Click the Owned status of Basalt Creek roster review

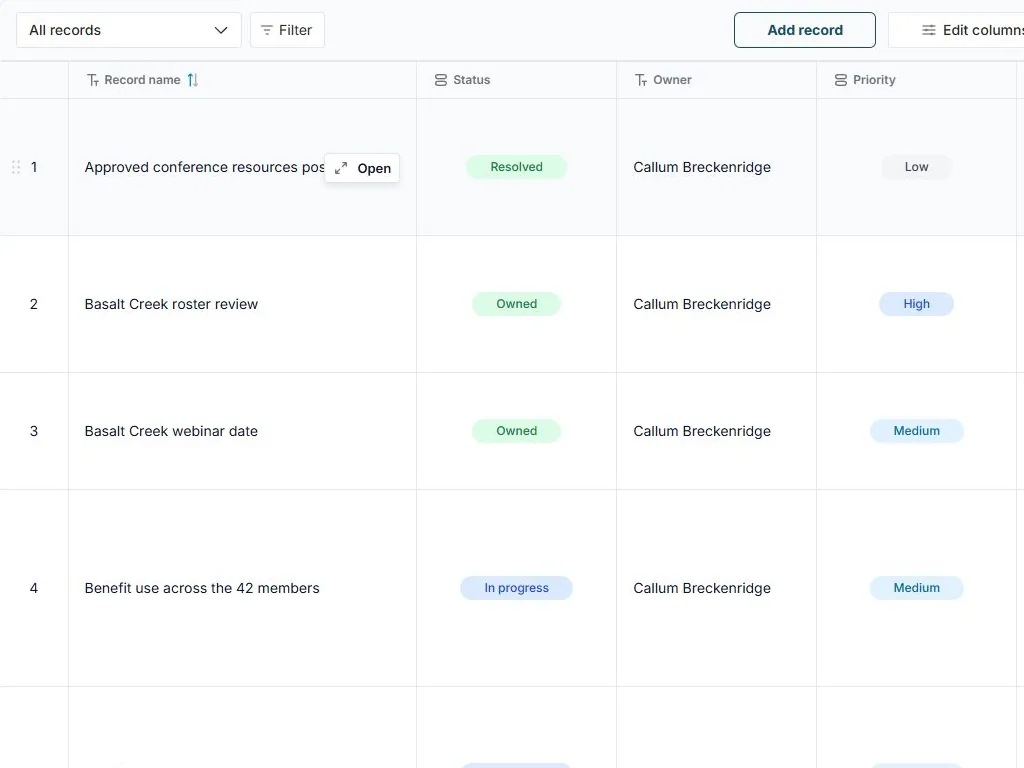516,304
